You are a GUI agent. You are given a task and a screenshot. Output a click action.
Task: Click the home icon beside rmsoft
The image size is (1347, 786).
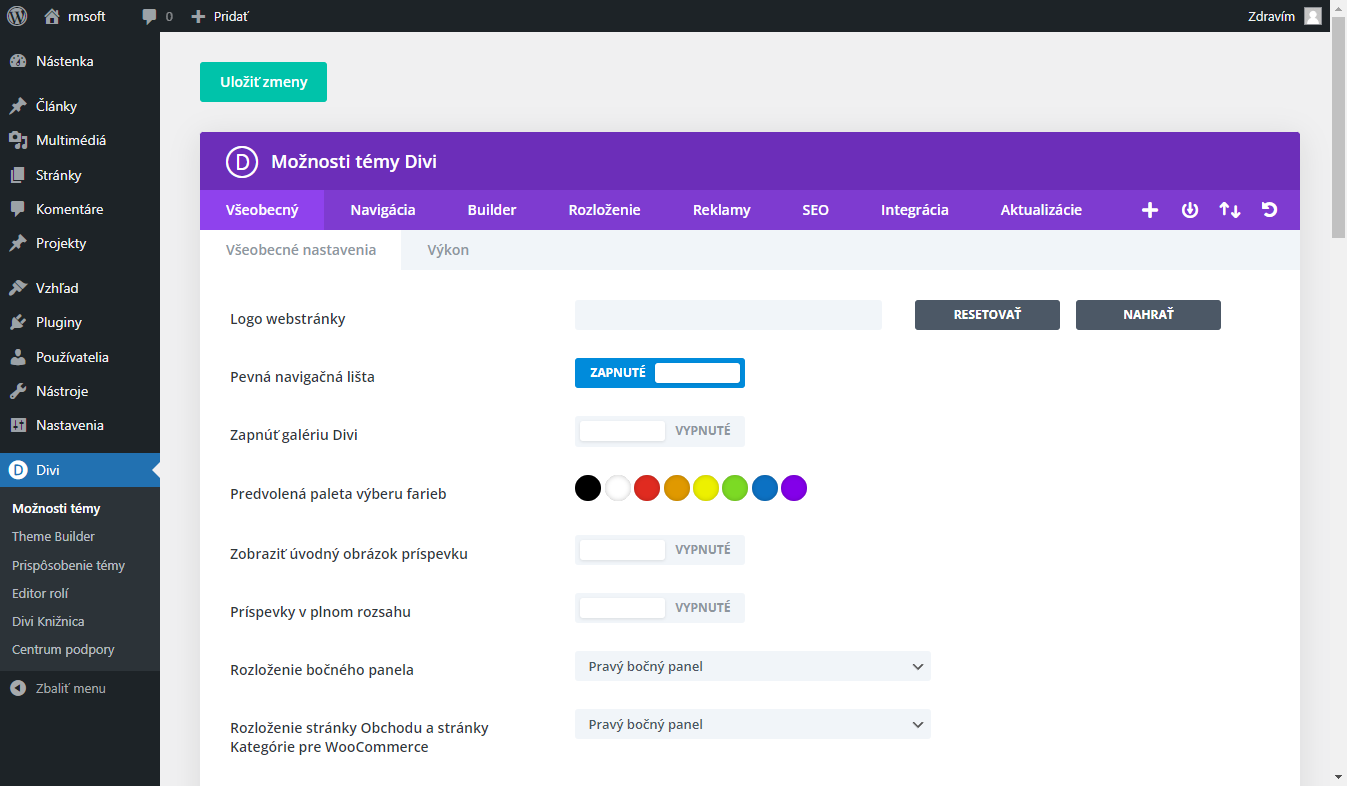pyautogui.click(x=52, y=16)
